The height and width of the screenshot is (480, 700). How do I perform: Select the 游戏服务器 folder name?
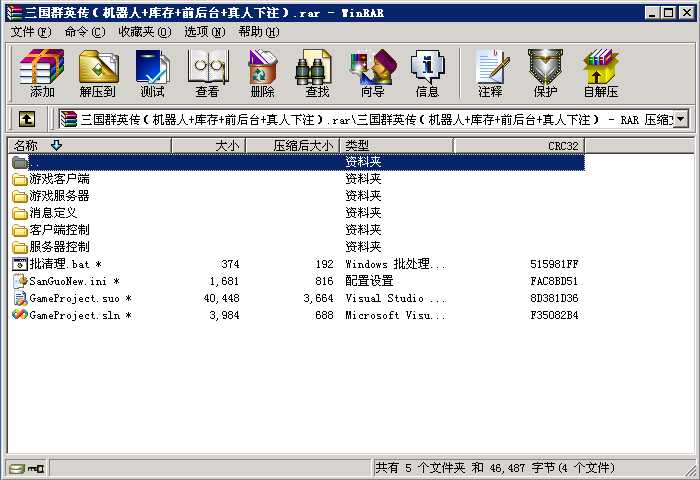coord(59,196)
